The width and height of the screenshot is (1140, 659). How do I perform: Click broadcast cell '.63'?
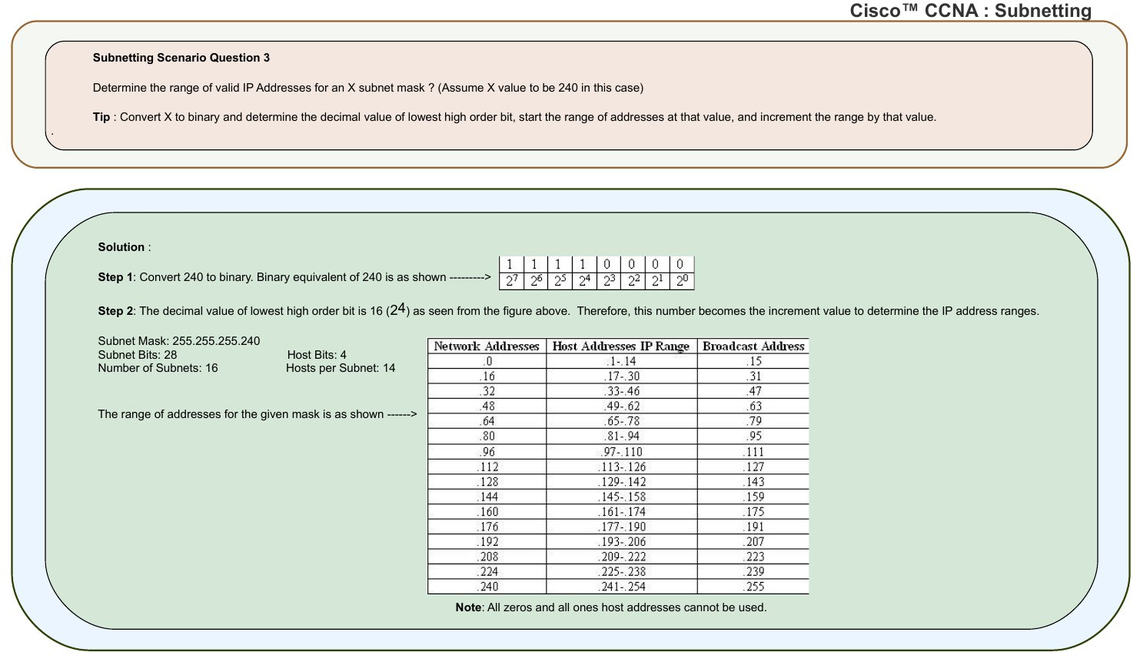pyautogui.click(x=753, y=407)
